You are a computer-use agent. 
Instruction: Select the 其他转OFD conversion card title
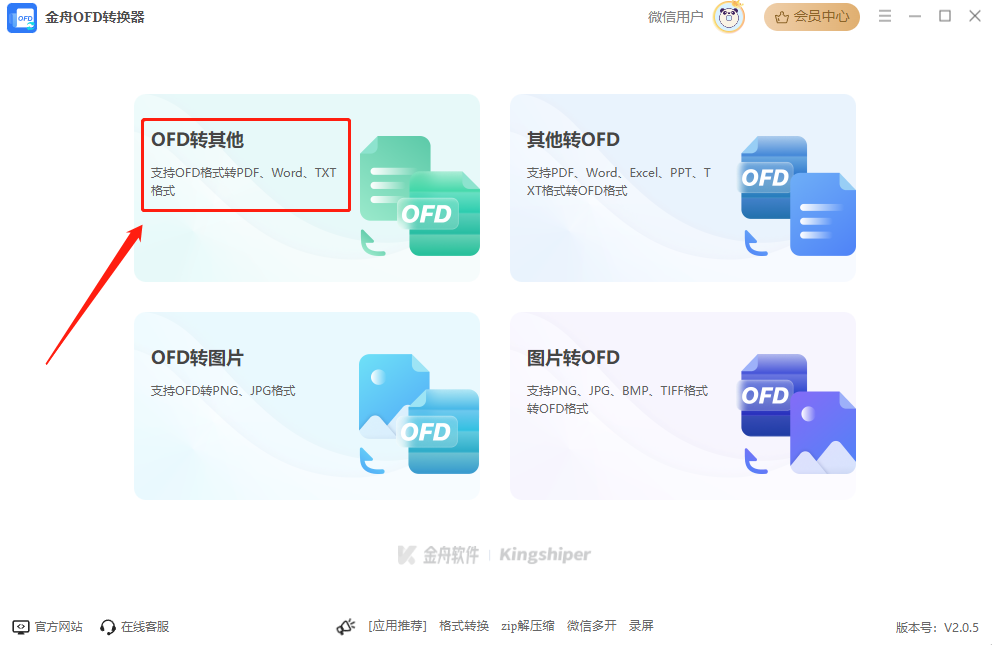[573, 140]
